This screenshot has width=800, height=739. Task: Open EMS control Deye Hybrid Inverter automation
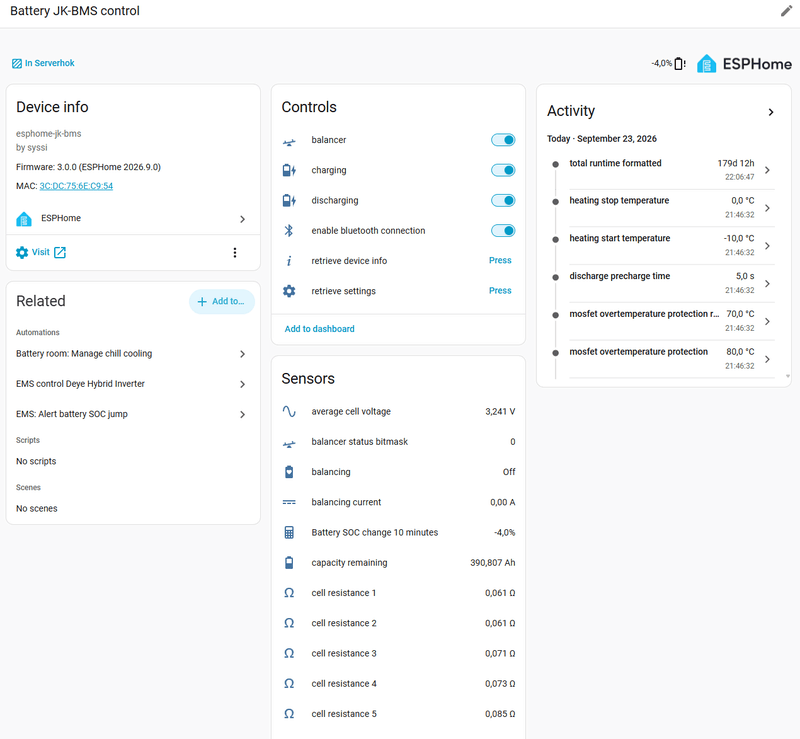(x=131, y=384)
